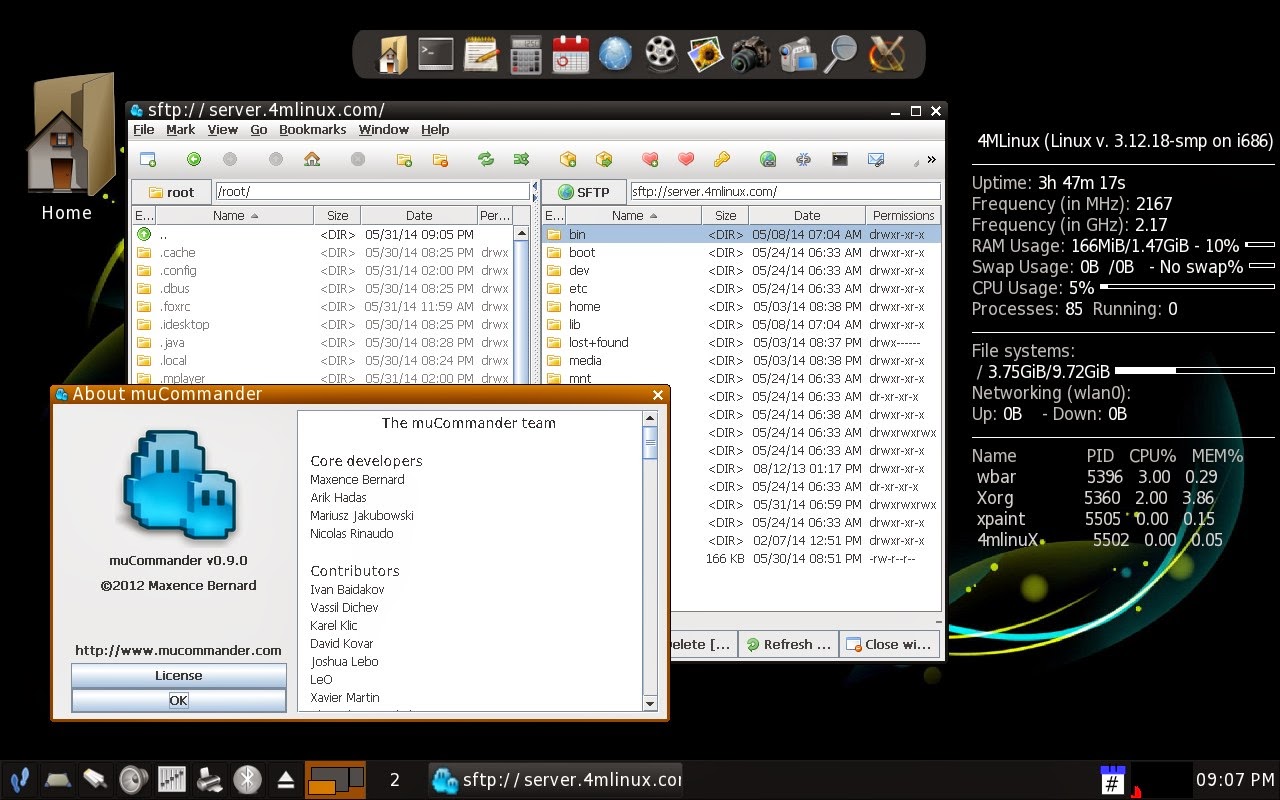Open the printer icon in the taskbar
This screenshot has width=1280, height=800.
(x=209, y=779)
